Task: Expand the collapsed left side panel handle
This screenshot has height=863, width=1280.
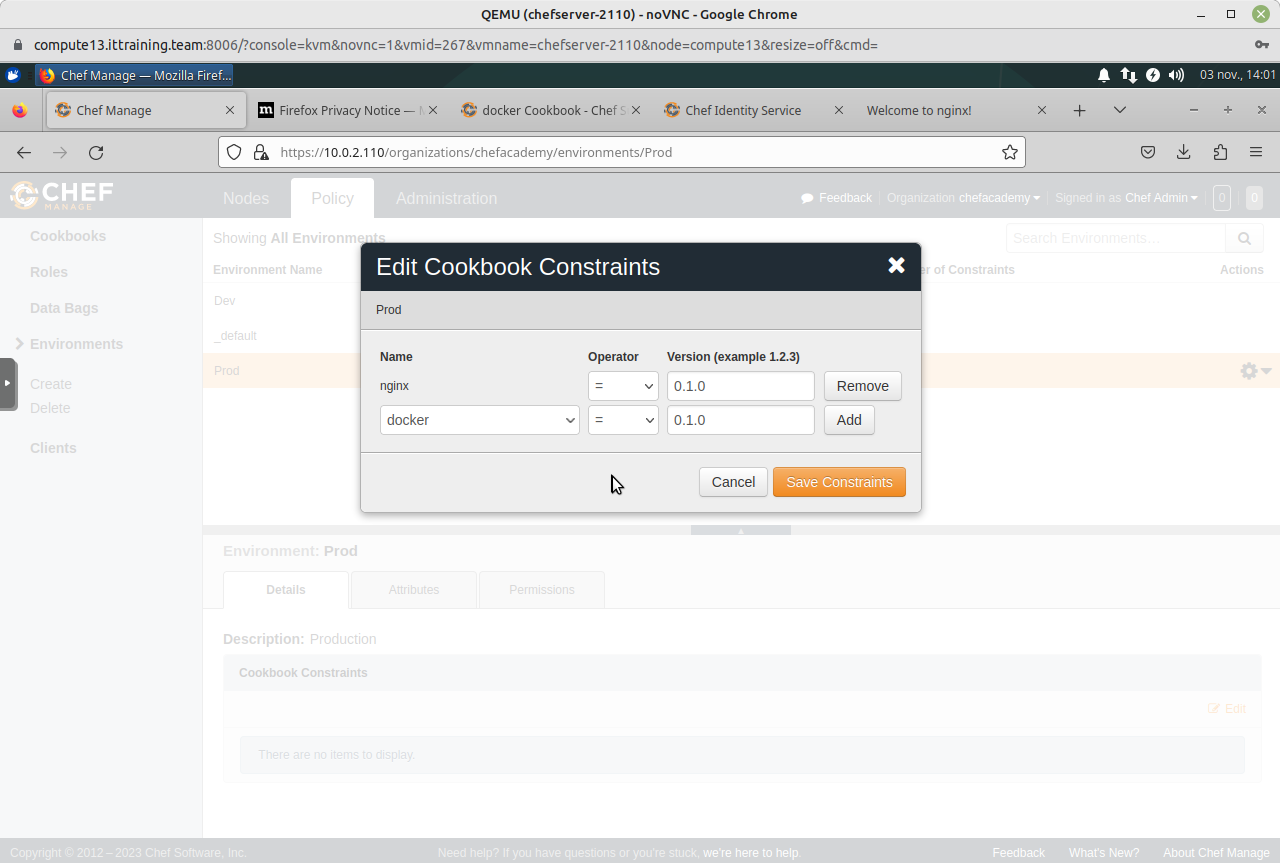Action: (8, 384)
